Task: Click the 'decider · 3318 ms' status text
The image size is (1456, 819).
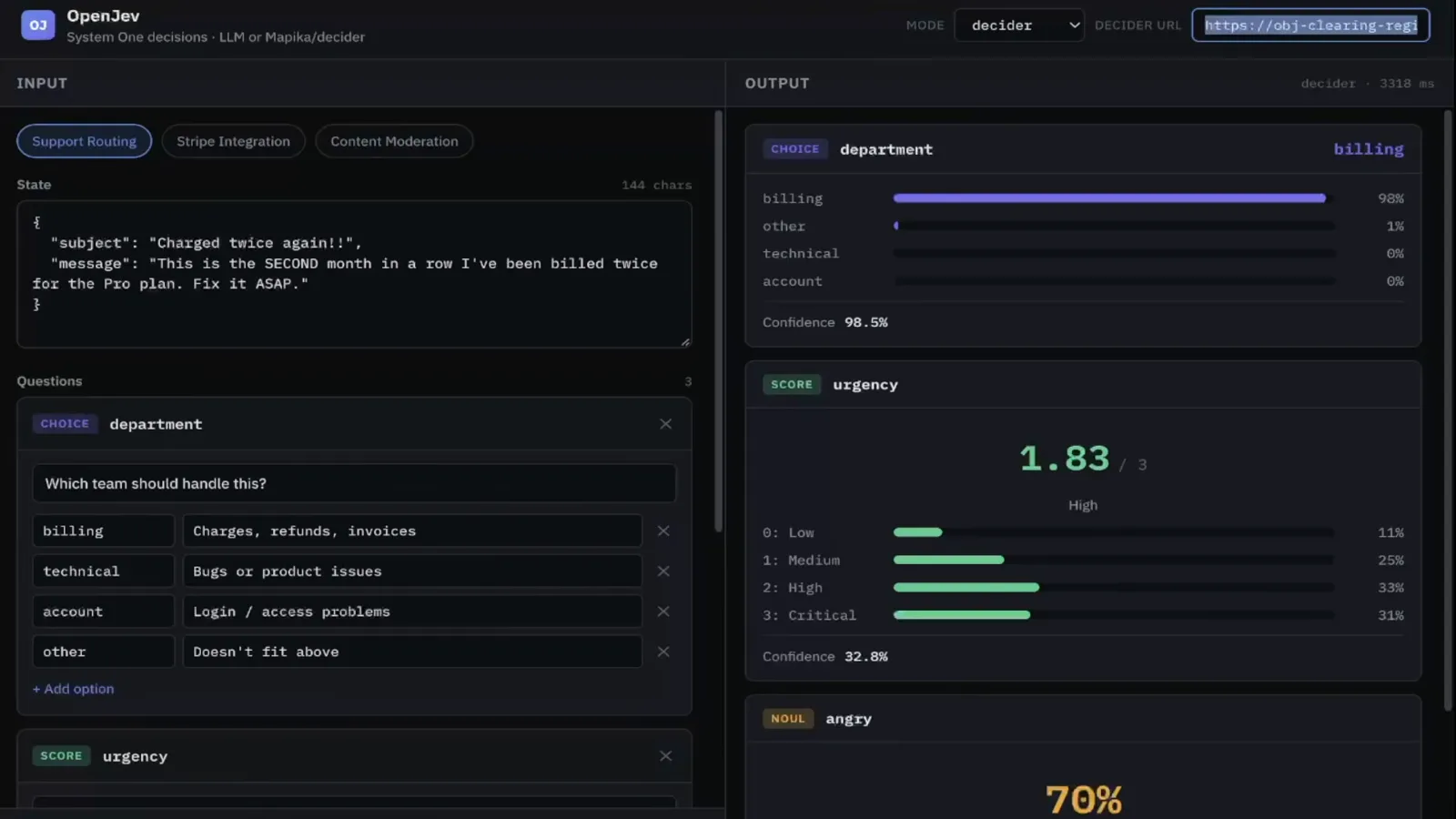Action: click(1367, 84)
